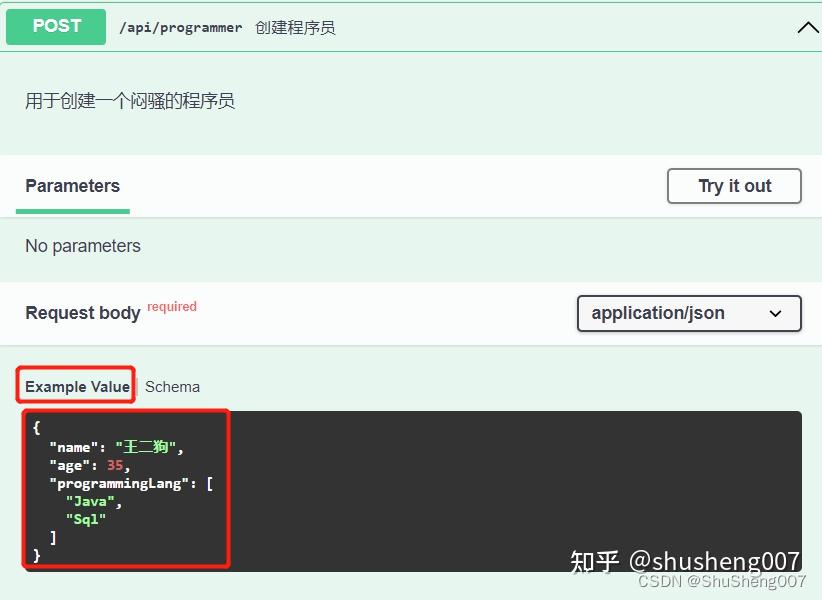The image size is (822, 600).
Task: Click the Try it out button
Action: (734, 185)
